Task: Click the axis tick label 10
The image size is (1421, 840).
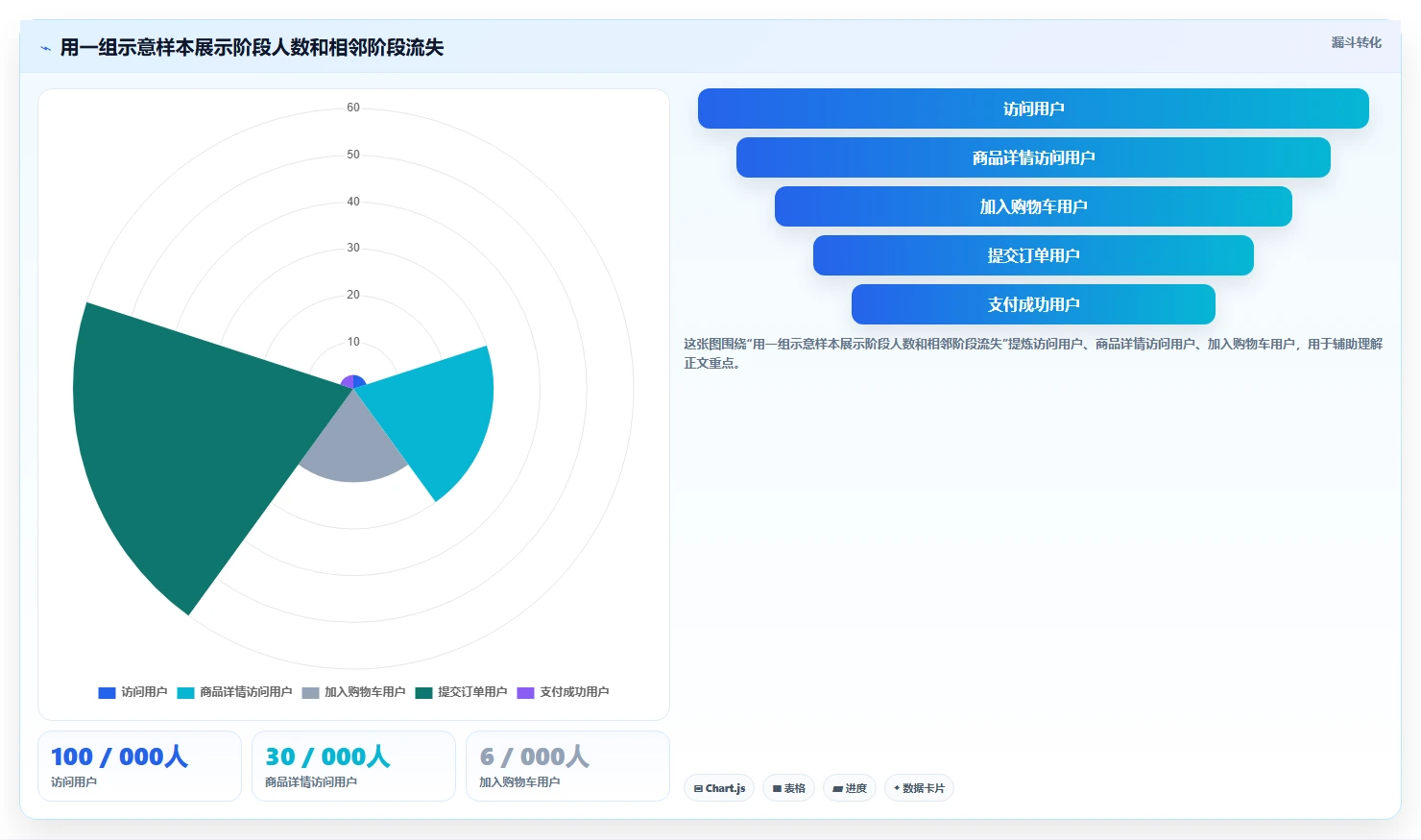Action: [353, 342]
